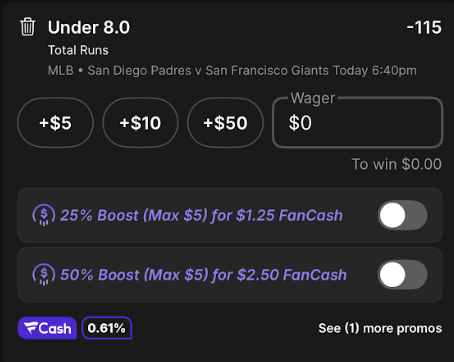Focus the Wager amount input field
Screen dimensions: 454x362
click(358, 123)
